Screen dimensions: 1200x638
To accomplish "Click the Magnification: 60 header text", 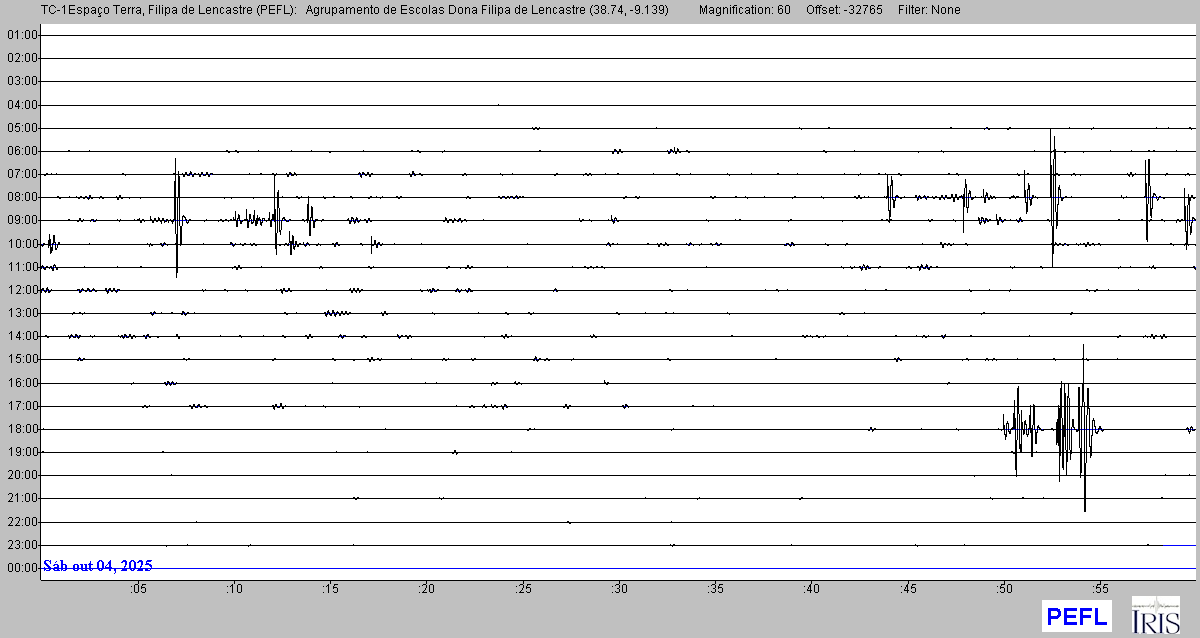I will click(744, 10).
